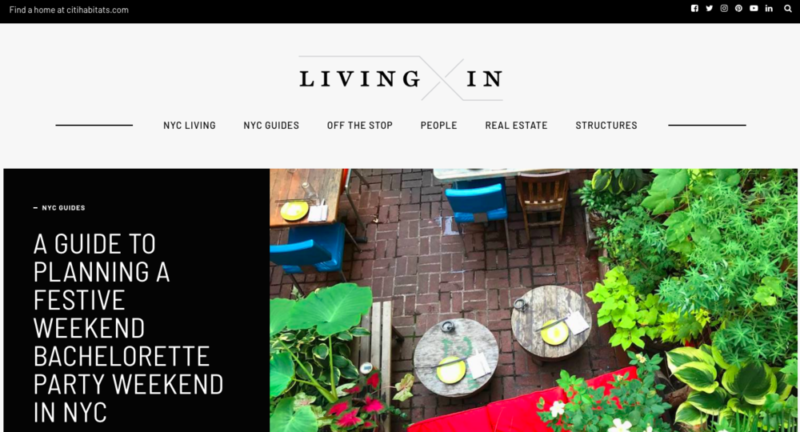
Task: Go to Off The Stop section
Action: [x=360, y=125]
